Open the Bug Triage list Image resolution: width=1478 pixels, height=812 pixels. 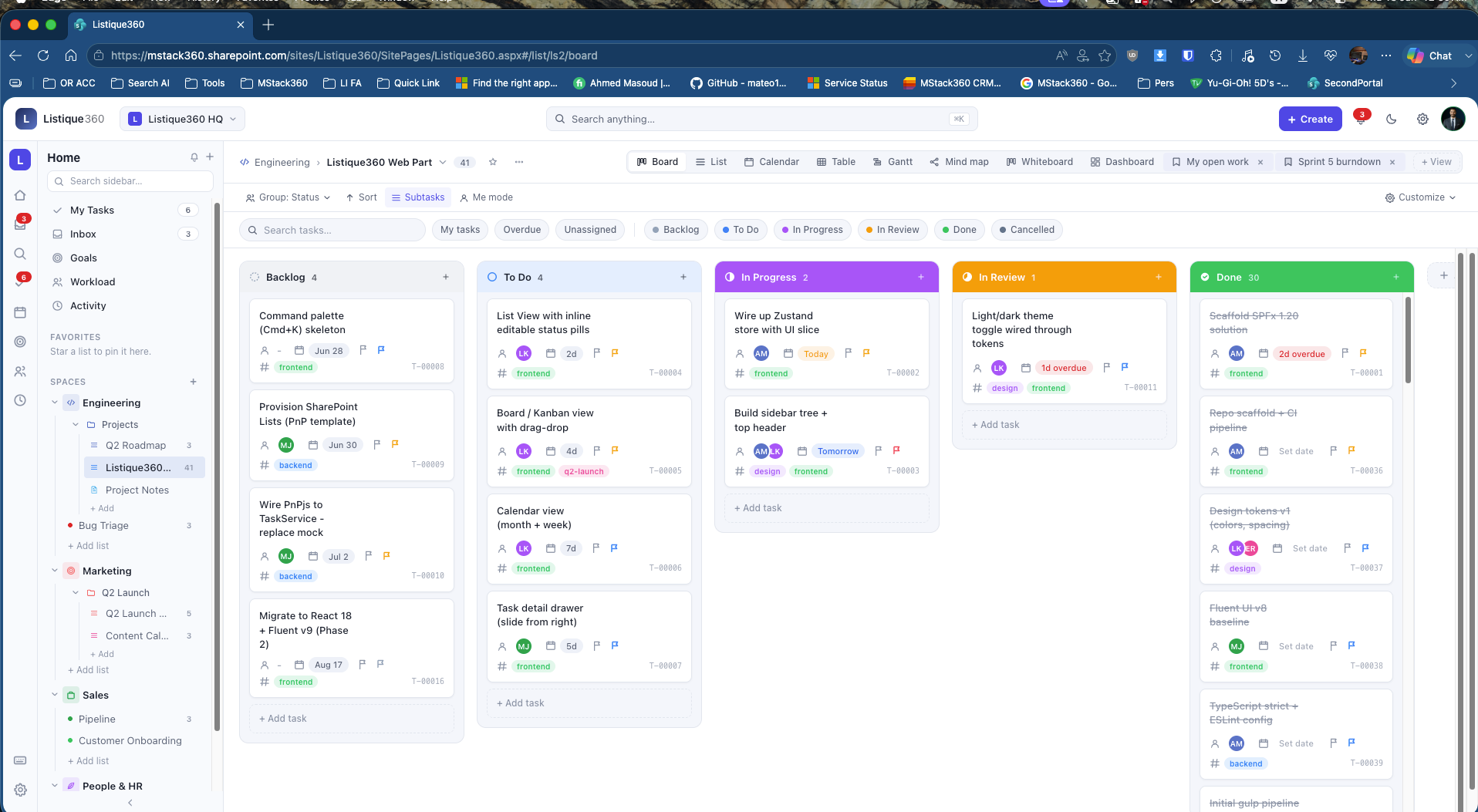[x=103, y=526]
